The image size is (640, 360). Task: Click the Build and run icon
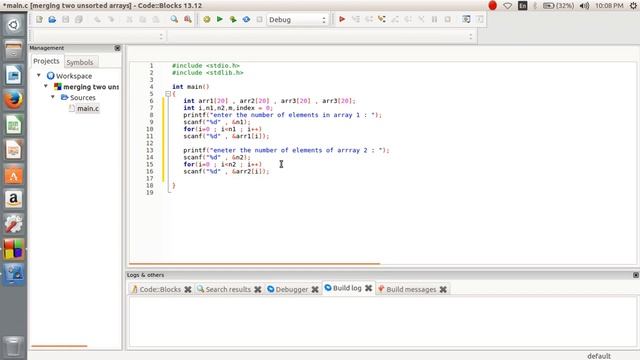point(233,19)
